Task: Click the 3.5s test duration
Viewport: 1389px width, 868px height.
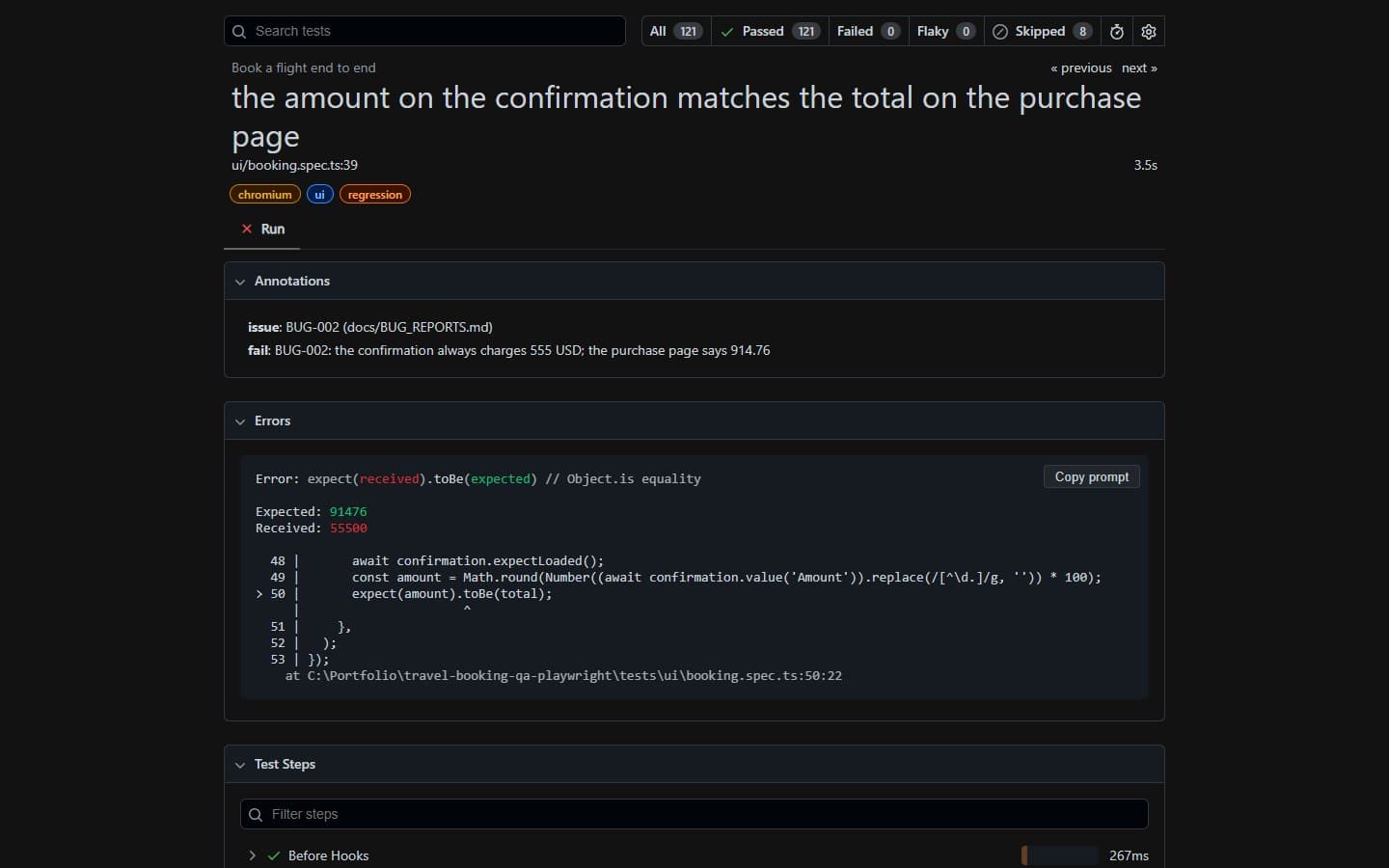Action: click(1146, 166)
